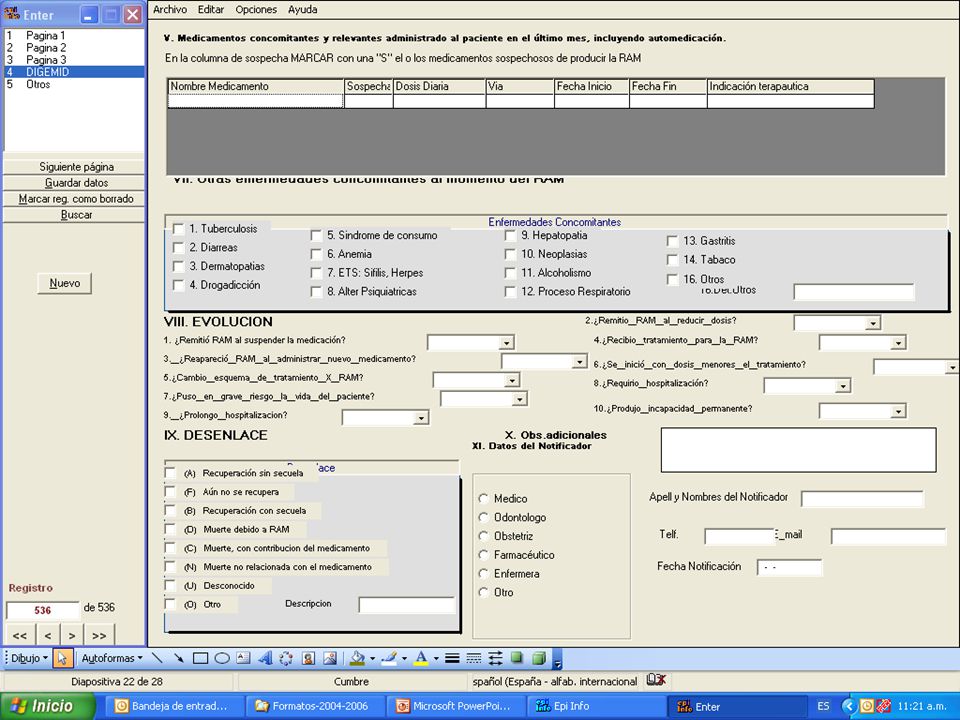
Task: Choose arrow style on the drawing toolbar
Action: [495, 658]
